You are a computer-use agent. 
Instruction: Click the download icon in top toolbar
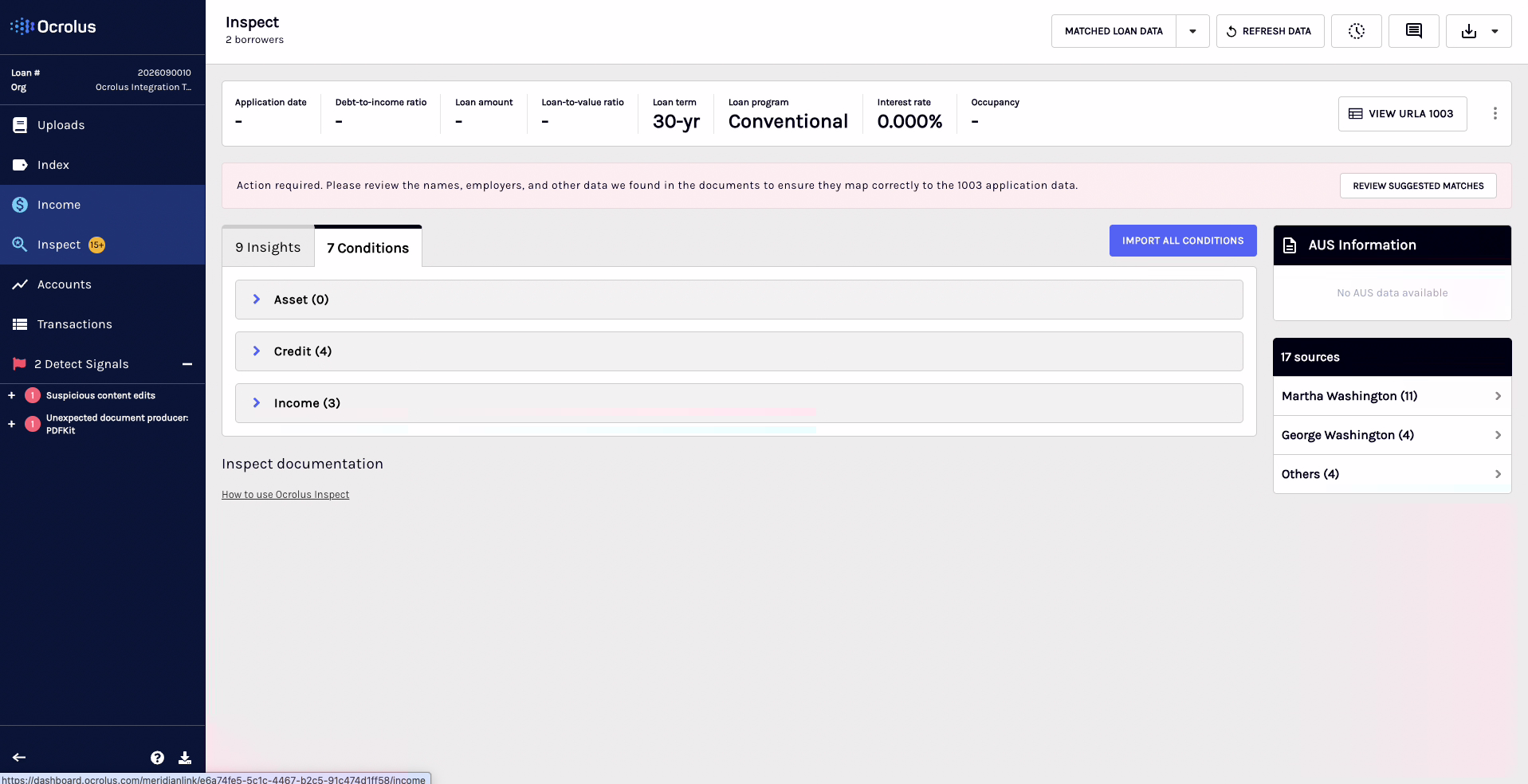point(1468,31)
